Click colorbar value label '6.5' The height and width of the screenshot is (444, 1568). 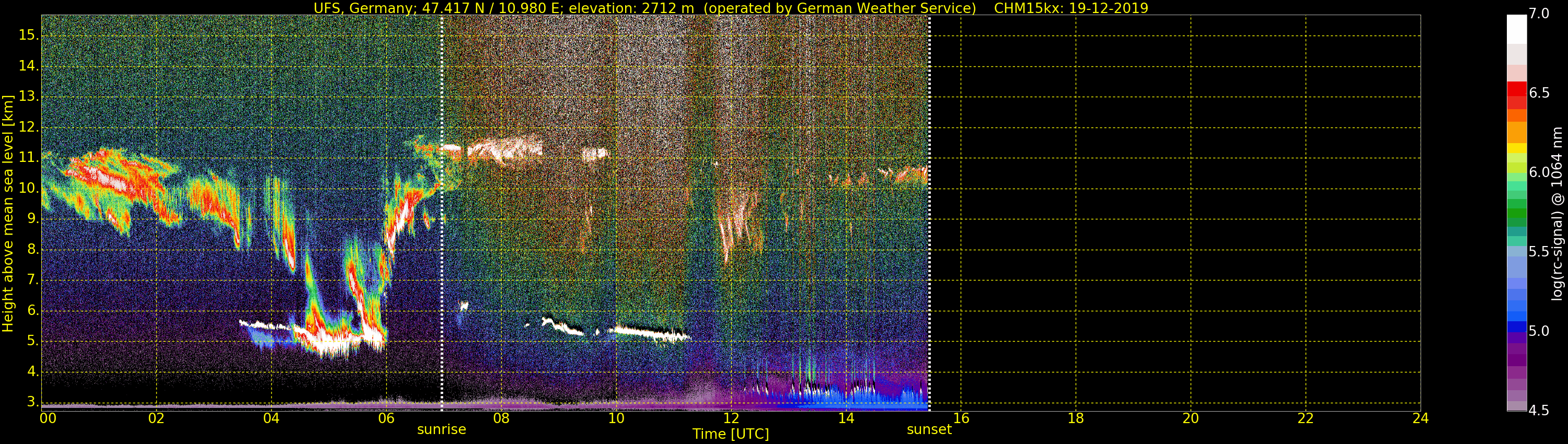click(x=1539, y=93)
